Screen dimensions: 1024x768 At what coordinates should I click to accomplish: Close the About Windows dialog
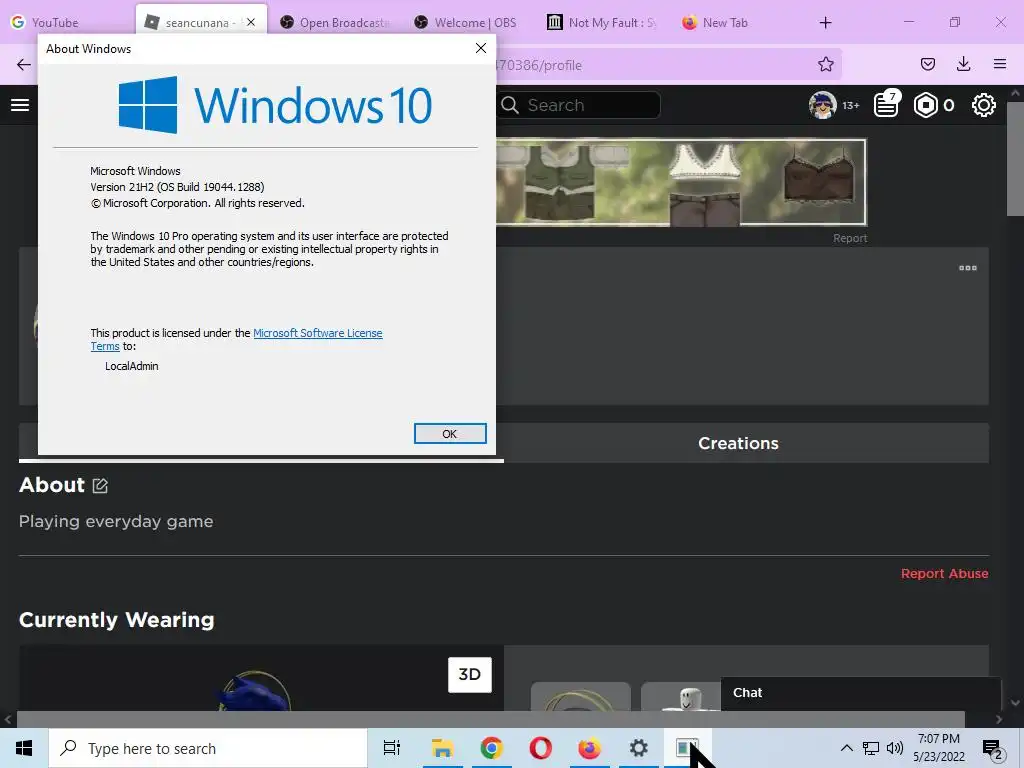point(481,48)
